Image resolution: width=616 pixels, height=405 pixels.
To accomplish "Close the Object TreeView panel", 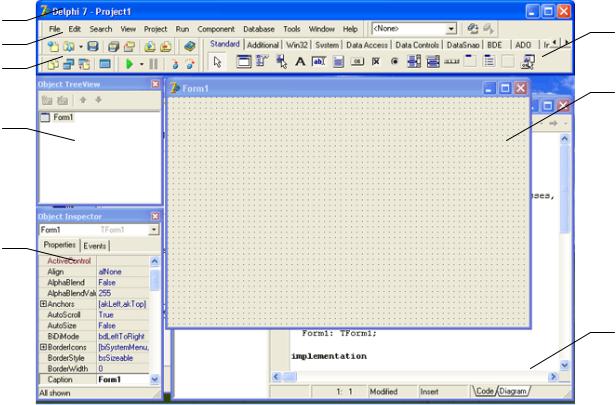I will point(155,84).
